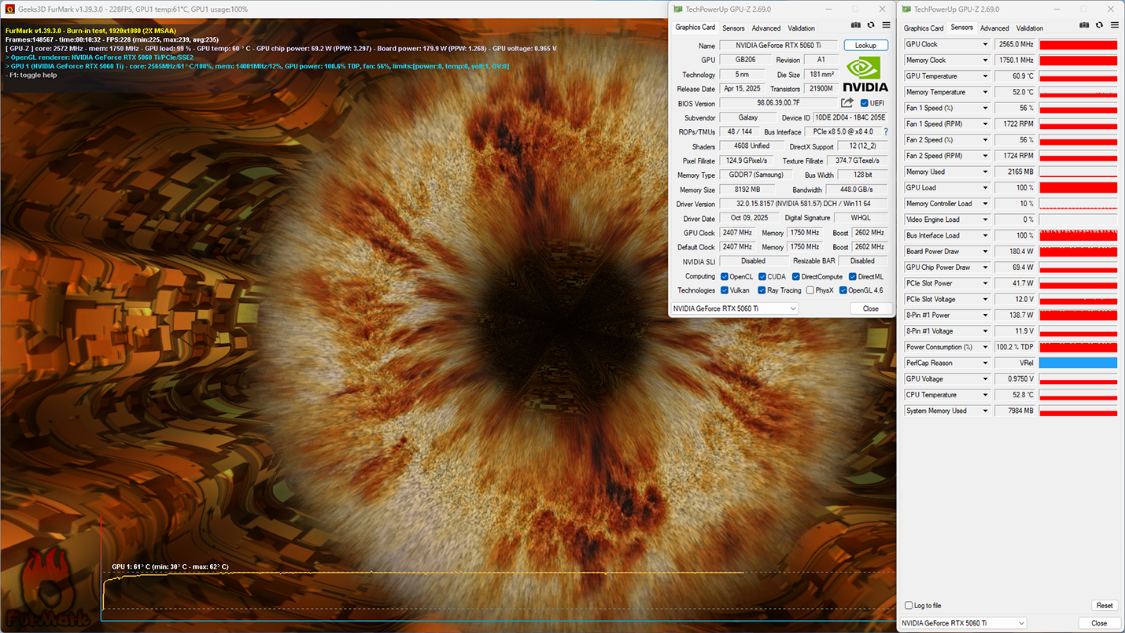Click the Bus Interface Load red graph
Viewport: 1125px width, 633px height.
1078,235
